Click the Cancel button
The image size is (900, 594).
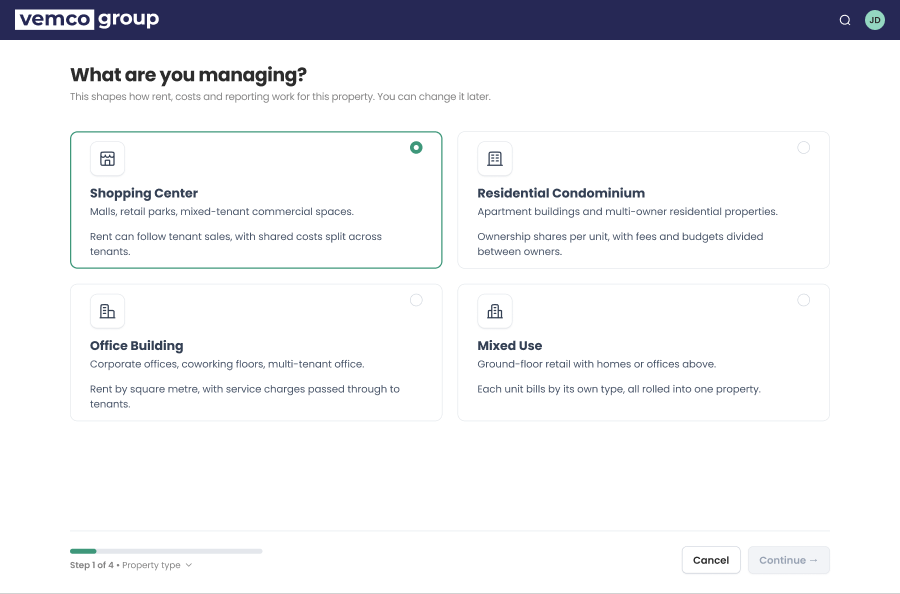(711, 560)
